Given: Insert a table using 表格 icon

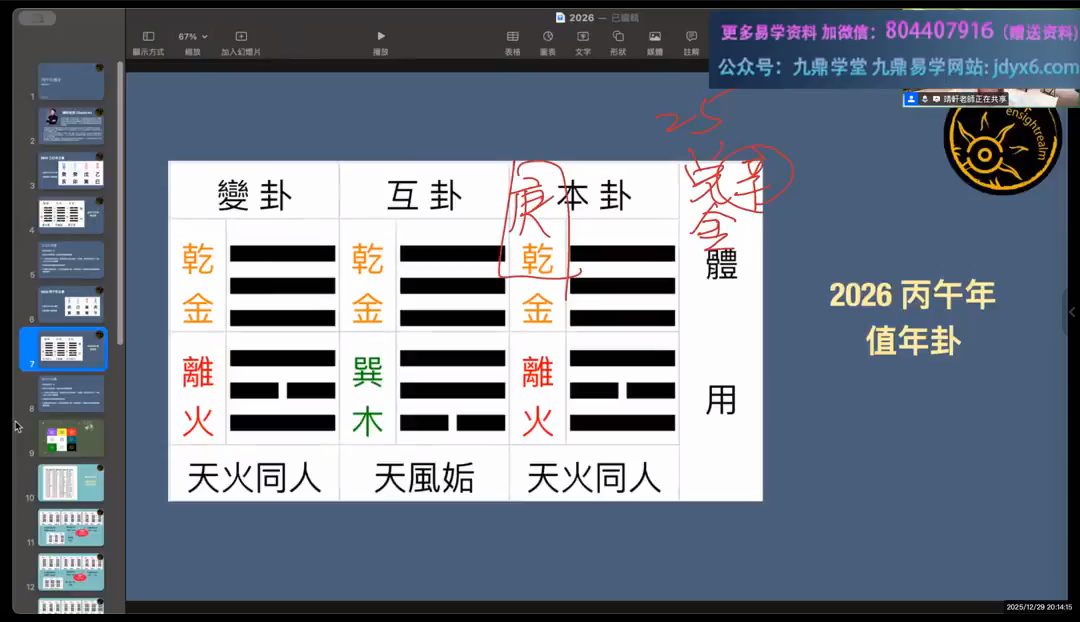Looking at the screenshot, I should pyautogui.click(x=512, y=36).
